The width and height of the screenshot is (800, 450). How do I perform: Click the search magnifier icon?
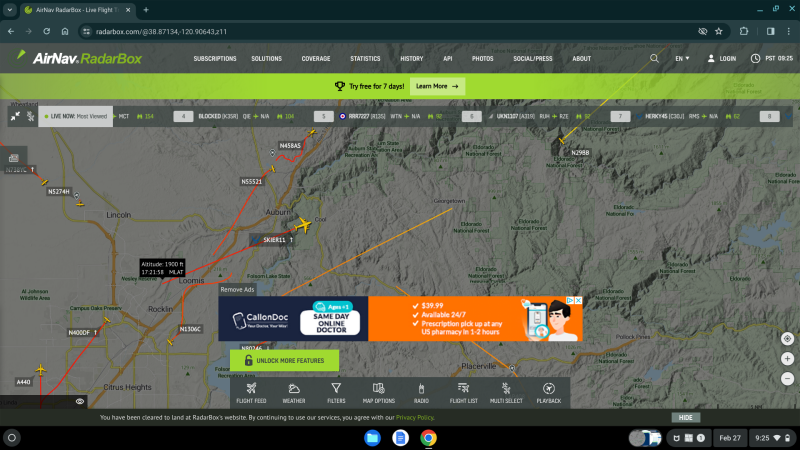[654, 59]
